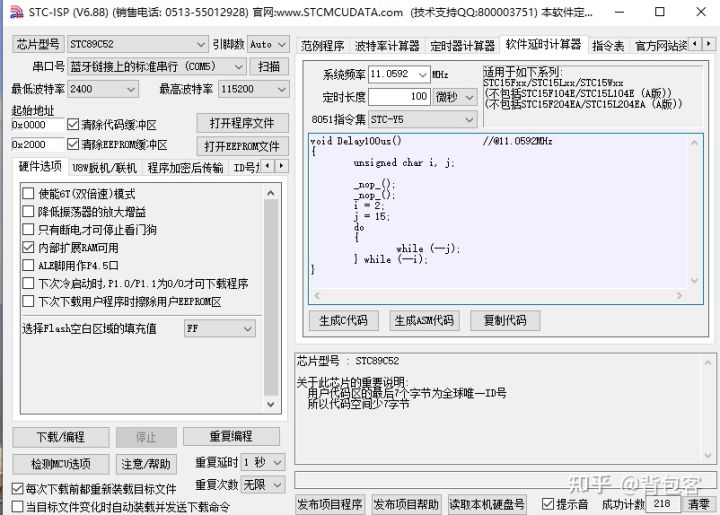Click 发布项目程序 button
Image resolution: width=720 pixels, height=515 pixels.
pyautogui.click(x=330, y=504)
